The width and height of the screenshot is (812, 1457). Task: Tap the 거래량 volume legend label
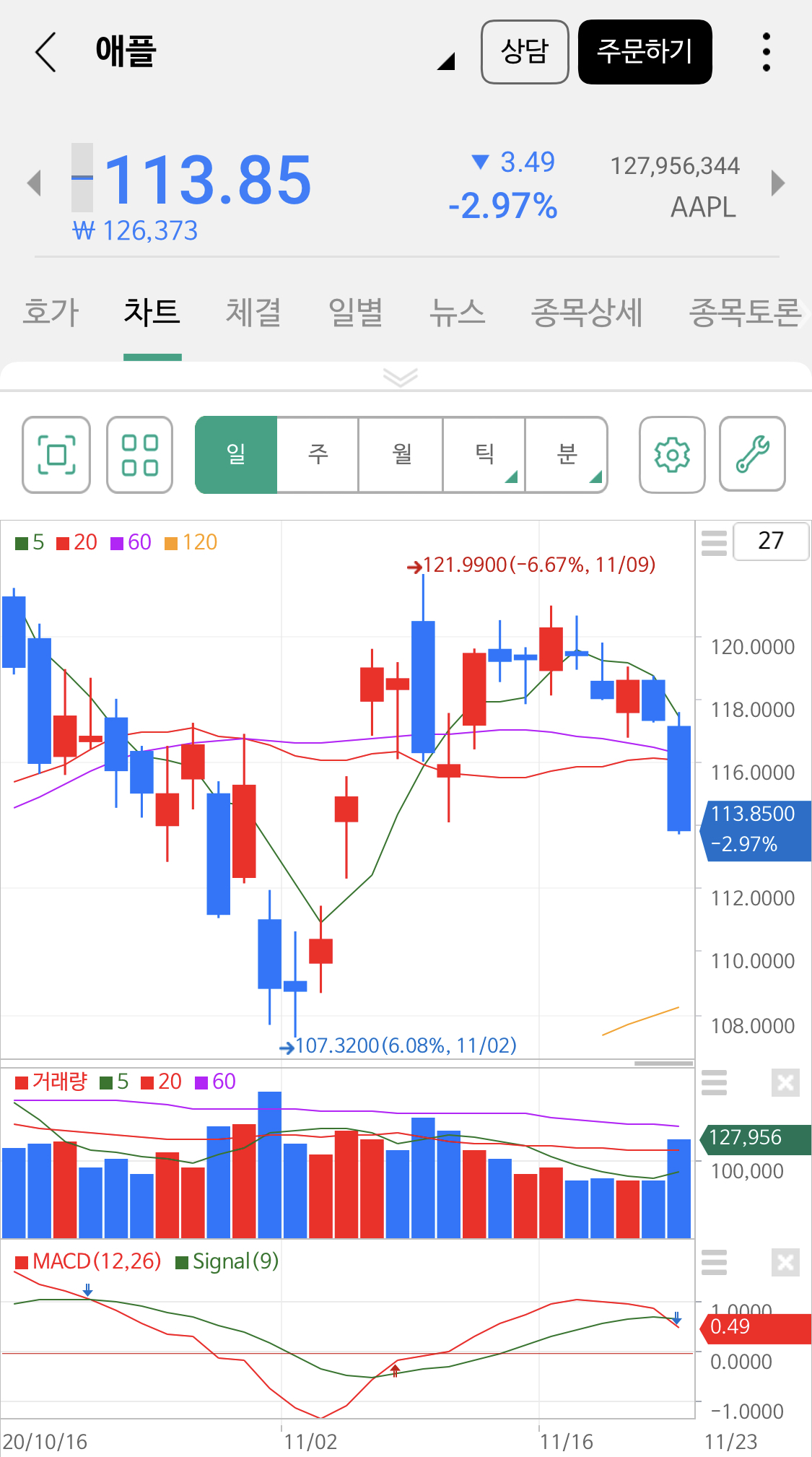click(59, 1082)
